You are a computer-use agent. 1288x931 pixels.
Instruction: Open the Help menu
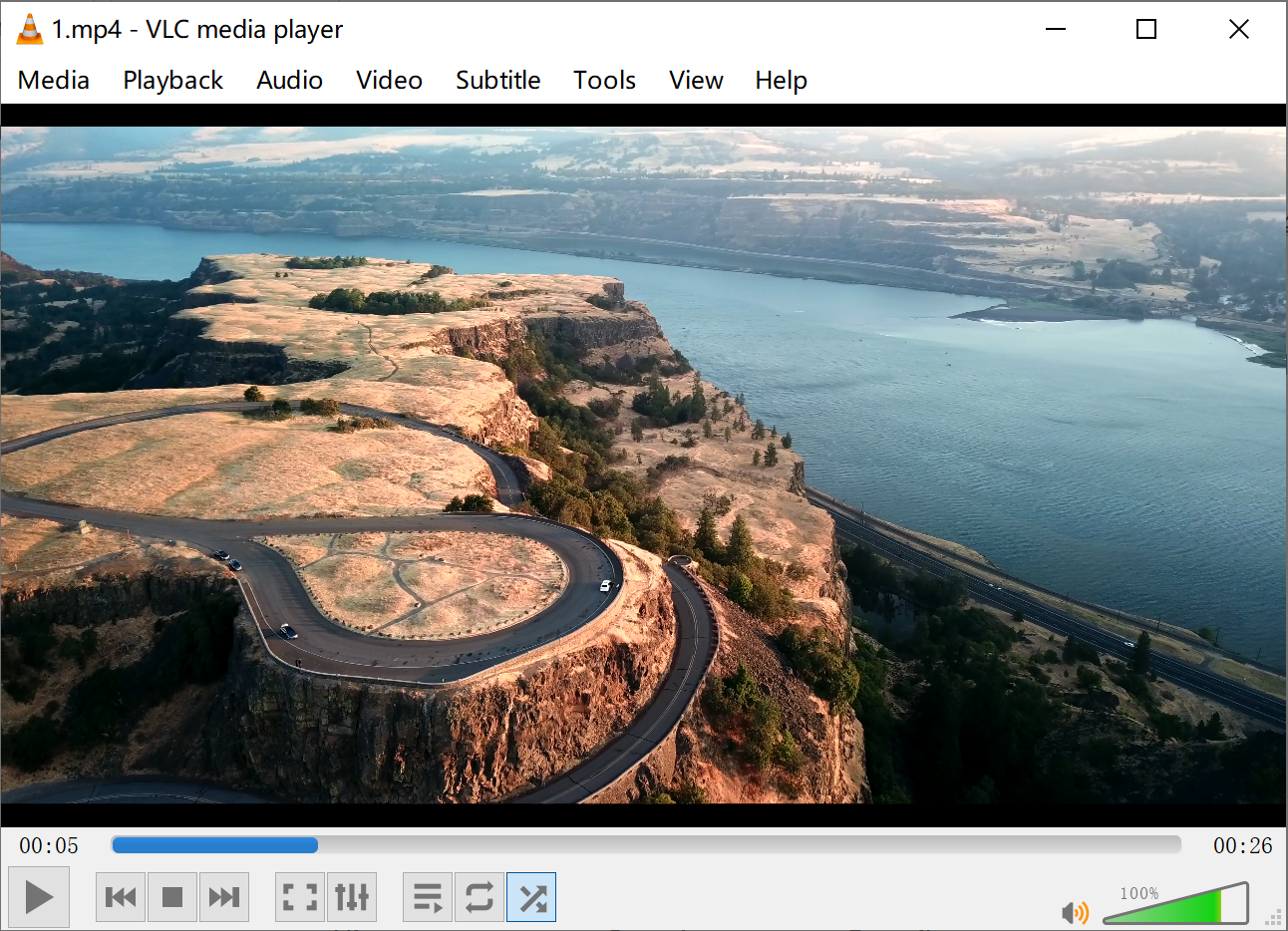(781, 80)
